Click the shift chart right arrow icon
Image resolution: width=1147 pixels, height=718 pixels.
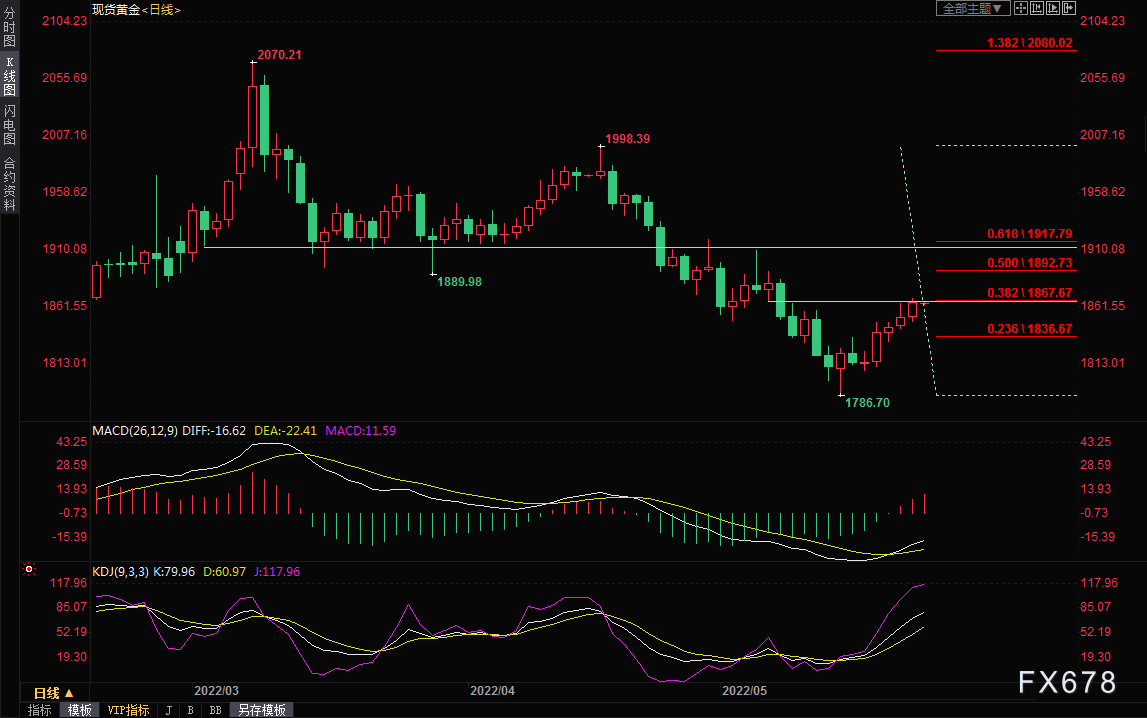tap(1069, 8)
